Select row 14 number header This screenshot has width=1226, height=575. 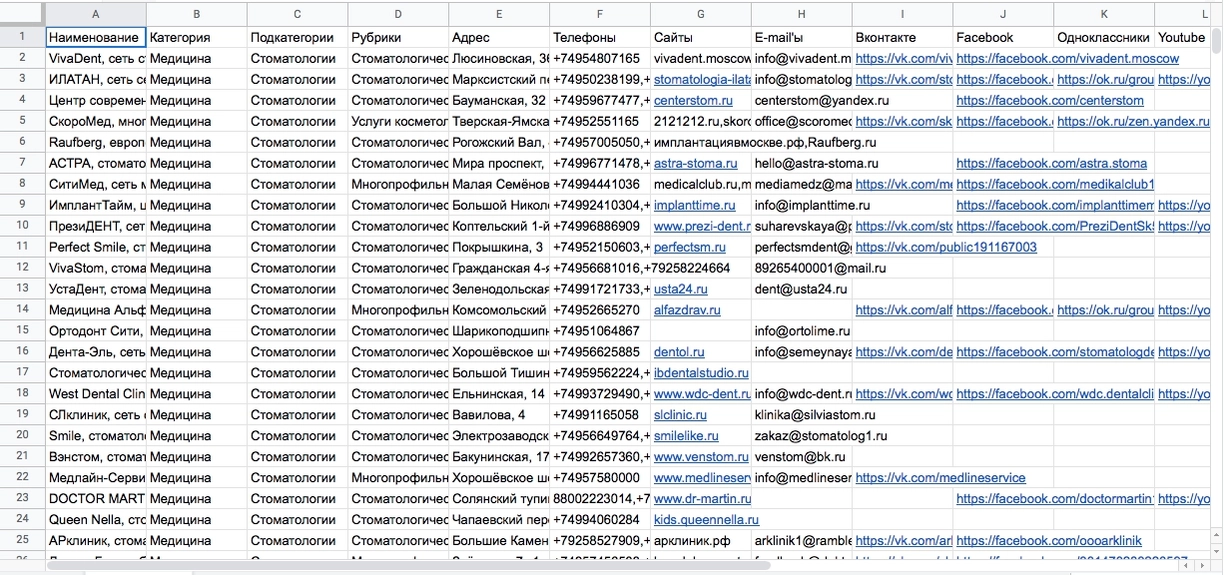[x=22, y=310]
